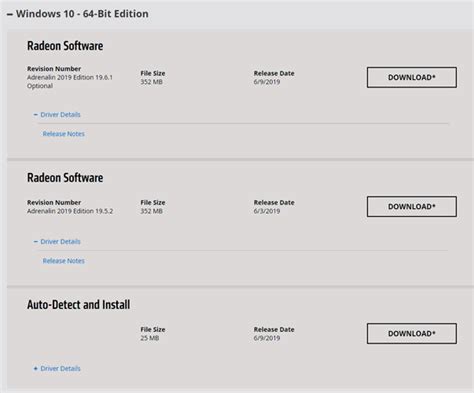474x393 pixels.
Task: Click the 352 MB size for Adrenalin 19.6.1
Action: [x=151, y=82]
